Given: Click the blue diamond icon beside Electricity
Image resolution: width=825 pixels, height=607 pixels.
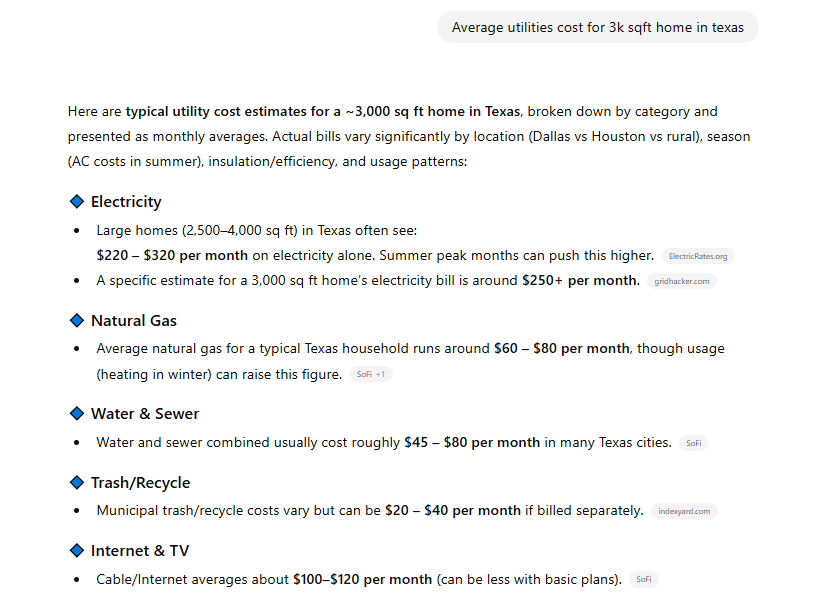Looking at the screenshot, I should (x=76, y=202).
